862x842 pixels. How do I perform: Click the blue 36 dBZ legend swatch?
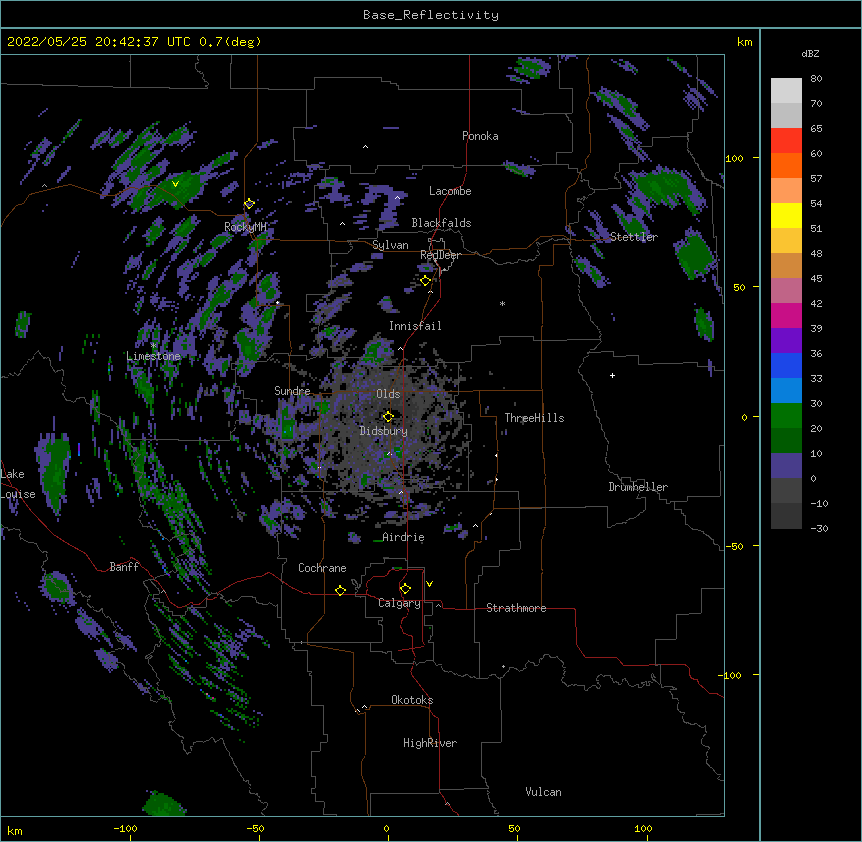tap(786, 365)
